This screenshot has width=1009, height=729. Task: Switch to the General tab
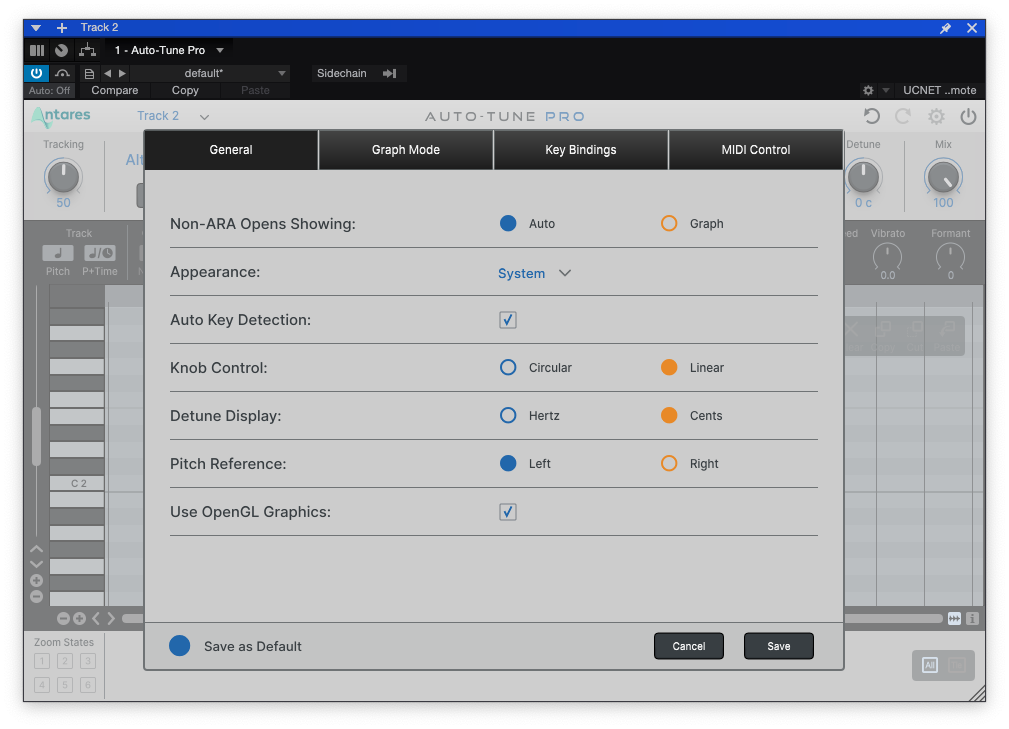pos(231,150)
